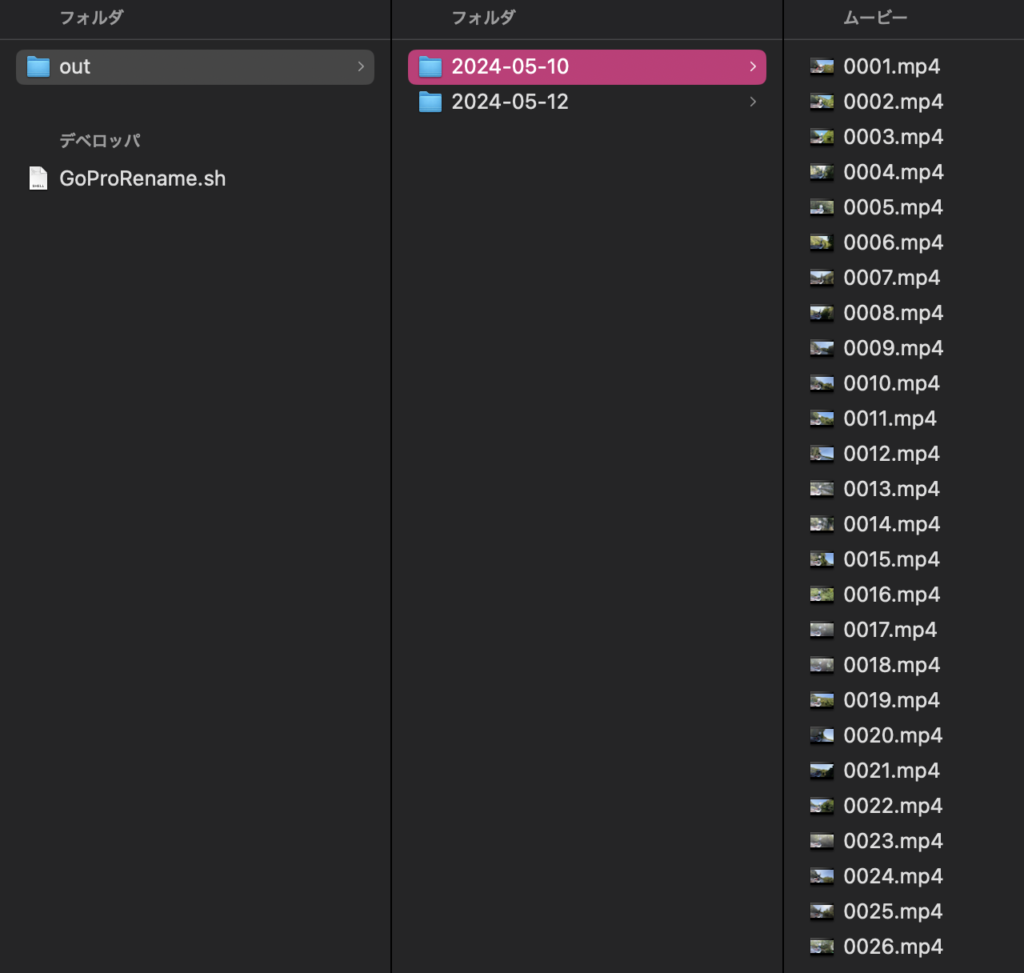Select the file name 0016.mp4

pyautogui.click(x=891, y=595)
